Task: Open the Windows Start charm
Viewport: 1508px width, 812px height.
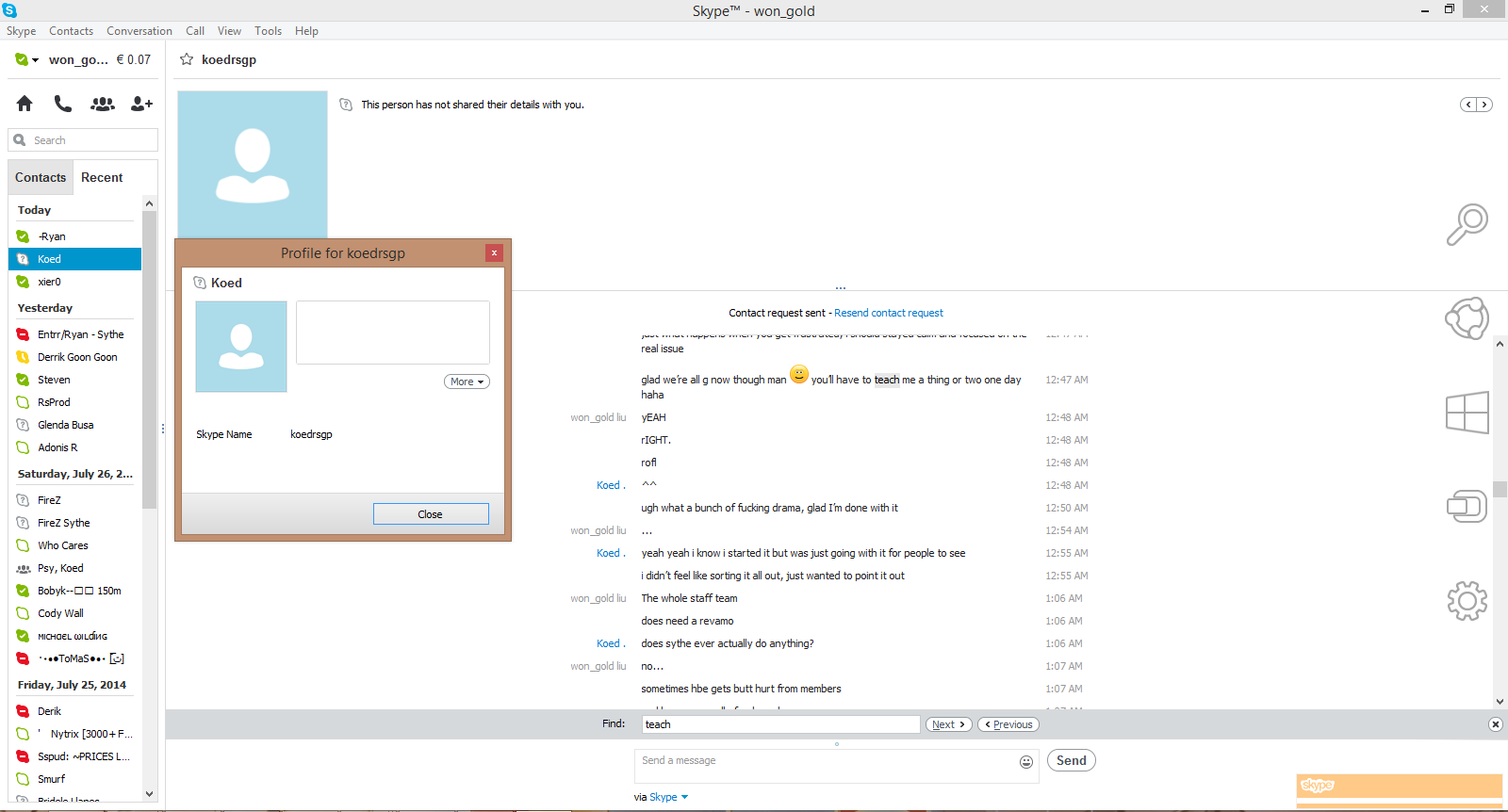Action: (x=1467, y=413)
